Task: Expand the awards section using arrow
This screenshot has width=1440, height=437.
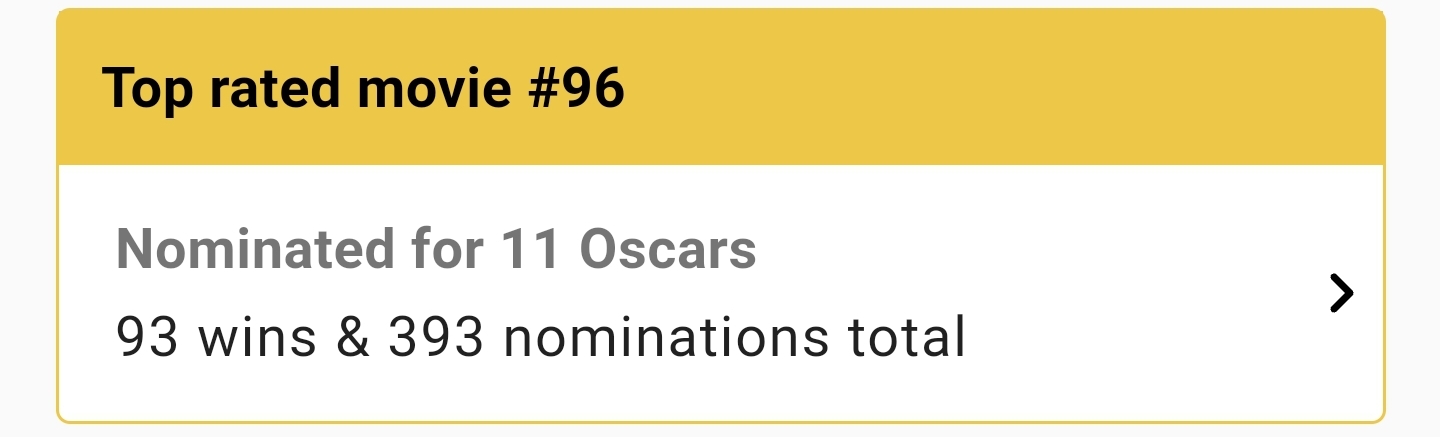Action: (x=1340, y=294)
